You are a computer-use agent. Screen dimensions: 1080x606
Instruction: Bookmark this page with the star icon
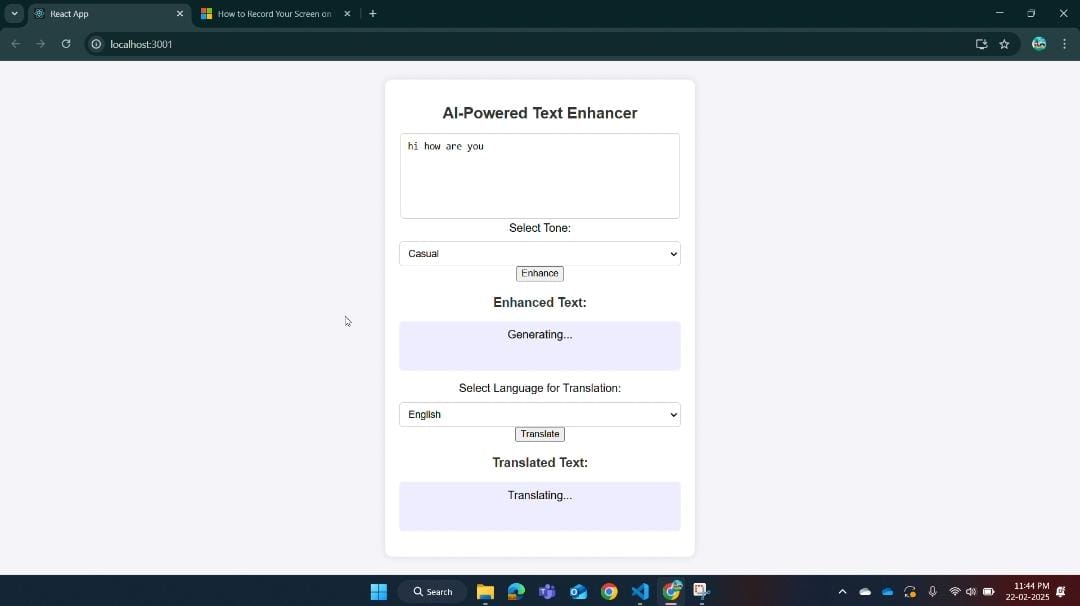[x=1004, y=44]
